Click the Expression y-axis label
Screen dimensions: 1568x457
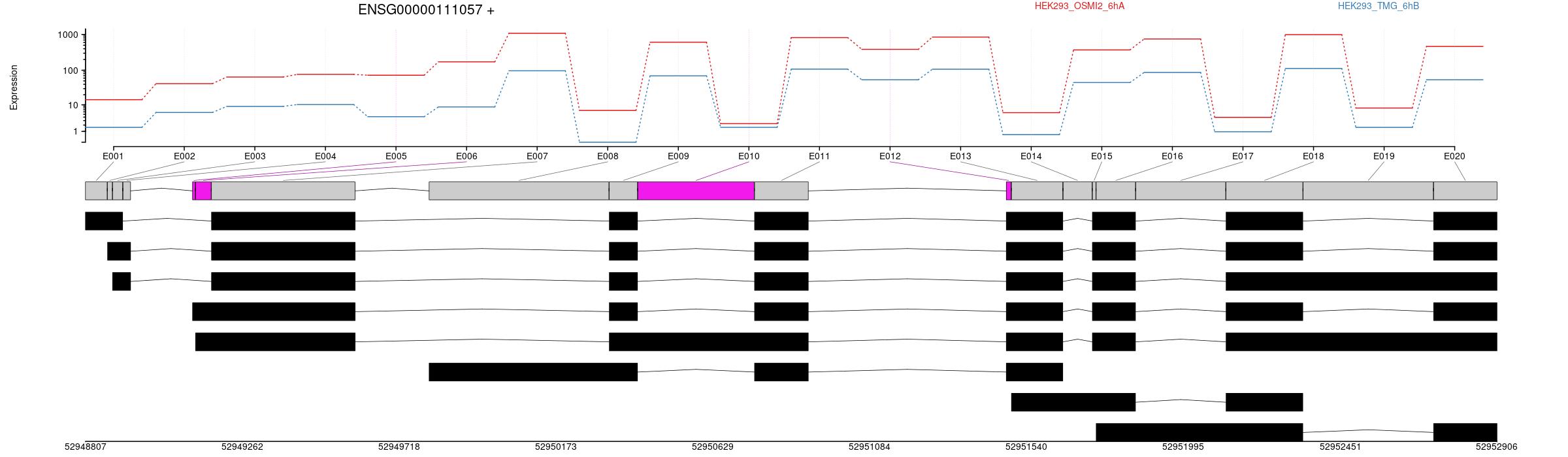pyautogui.click(x=14, y=87)
